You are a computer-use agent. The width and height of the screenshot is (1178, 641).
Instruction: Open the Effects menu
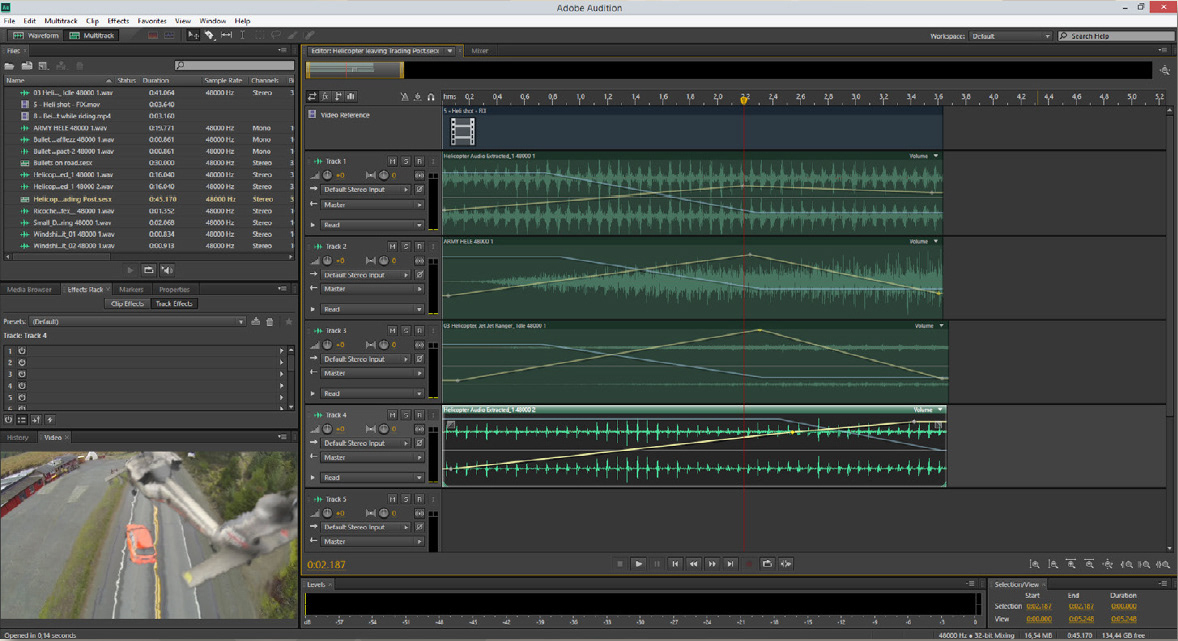pos(118,21)
